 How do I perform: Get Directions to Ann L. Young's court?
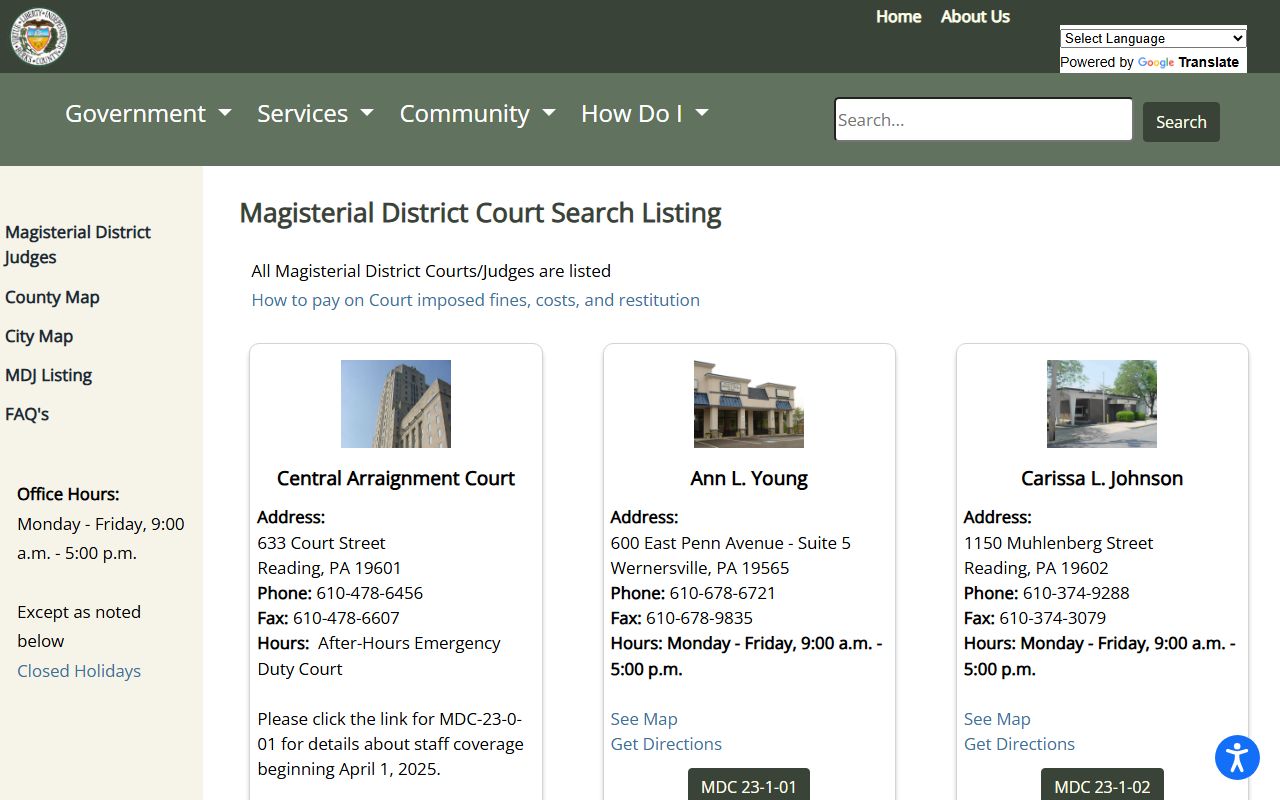pos(666,744)
